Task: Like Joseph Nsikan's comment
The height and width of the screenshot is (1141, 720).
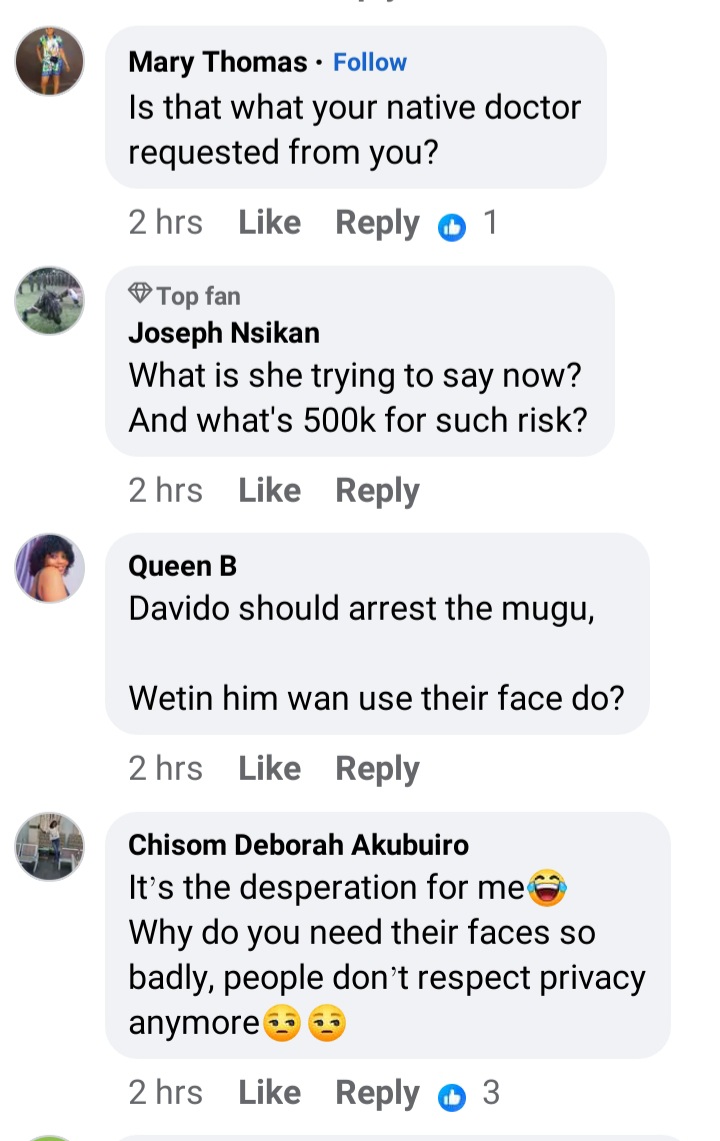Action: (x=269, y=490)
